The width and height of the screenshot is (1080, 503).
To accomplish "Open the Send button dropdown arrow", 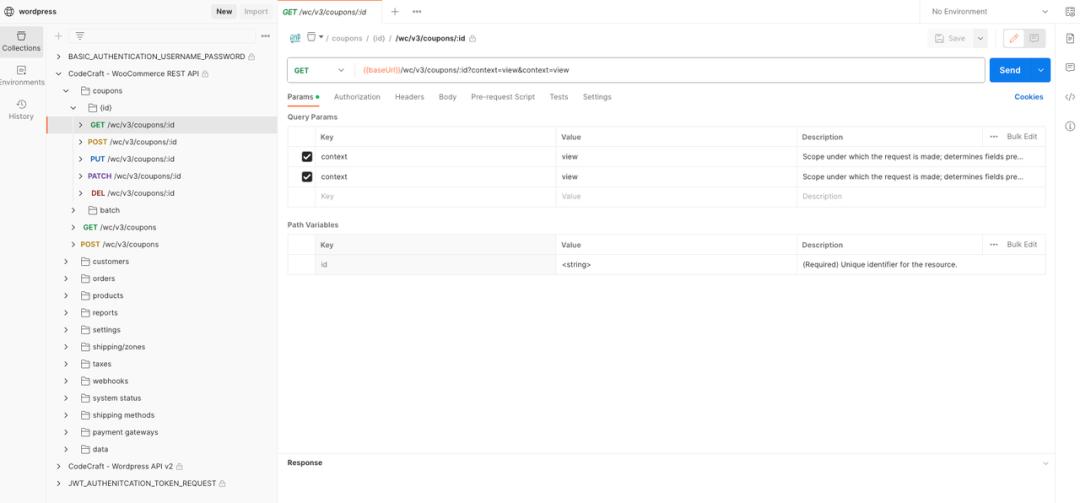I will 1041,70.
